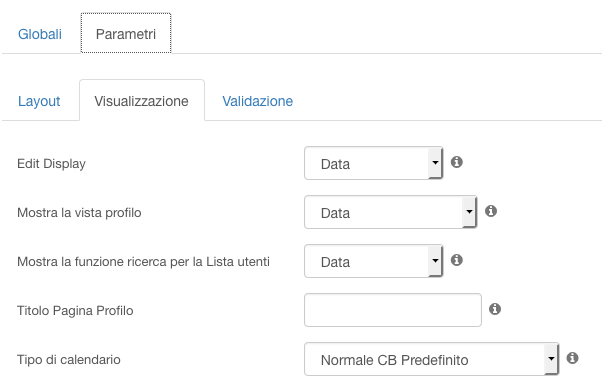Open the Normale CB Predefinito calendar dropdown

click(x=432, y=359)
